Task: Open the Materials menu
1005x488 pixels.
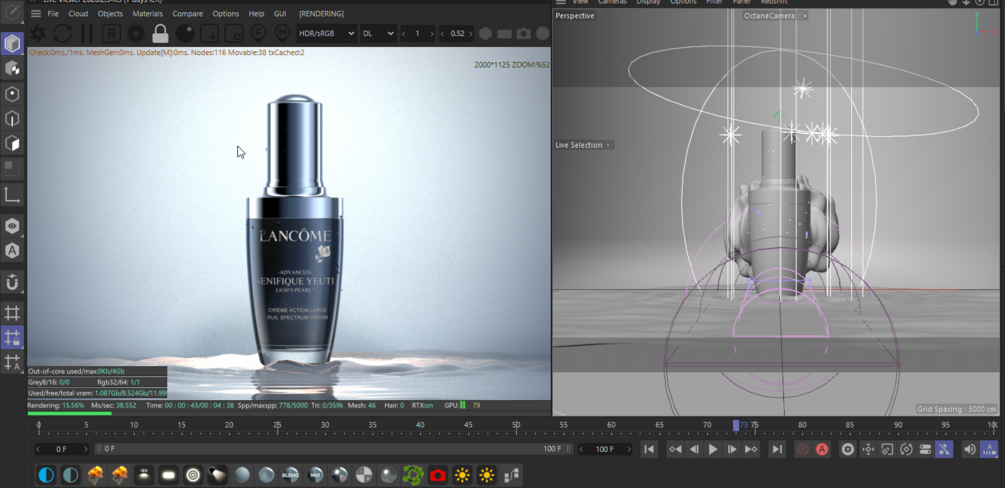Action: tap(147, 13)
